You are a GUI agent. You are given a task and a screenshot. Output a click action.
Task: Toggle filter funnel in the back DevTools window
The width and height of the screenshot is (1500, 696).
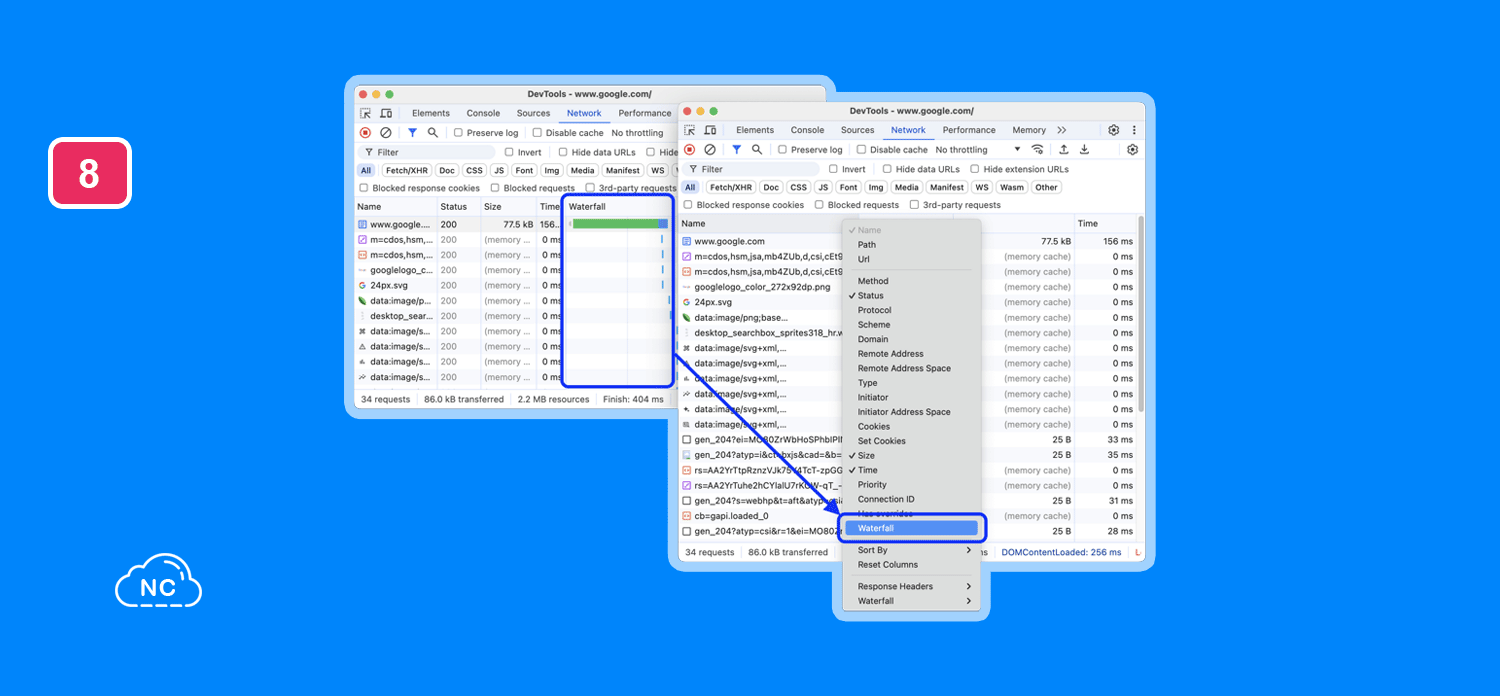(412, 133)
